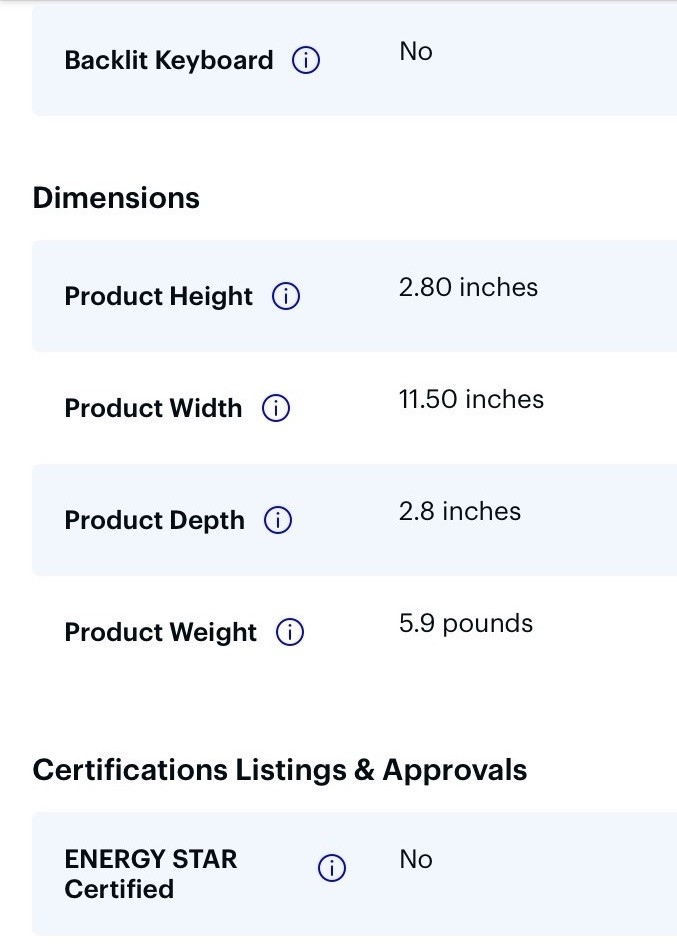Image resolution: width=677 pixels, height=952 pixels.
Task: Click the Product Width label text
Action: [153, 408]
